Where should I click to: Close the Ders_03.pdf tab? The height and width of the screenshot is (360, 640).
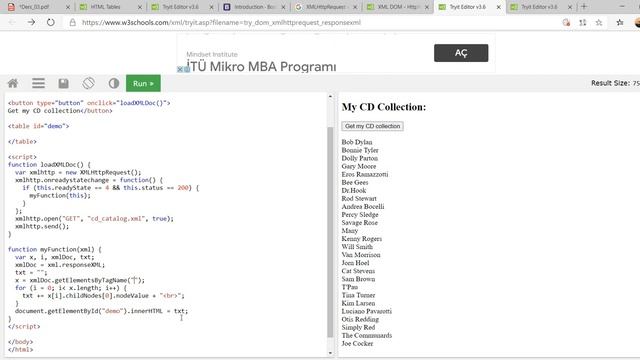click(68, 7)
